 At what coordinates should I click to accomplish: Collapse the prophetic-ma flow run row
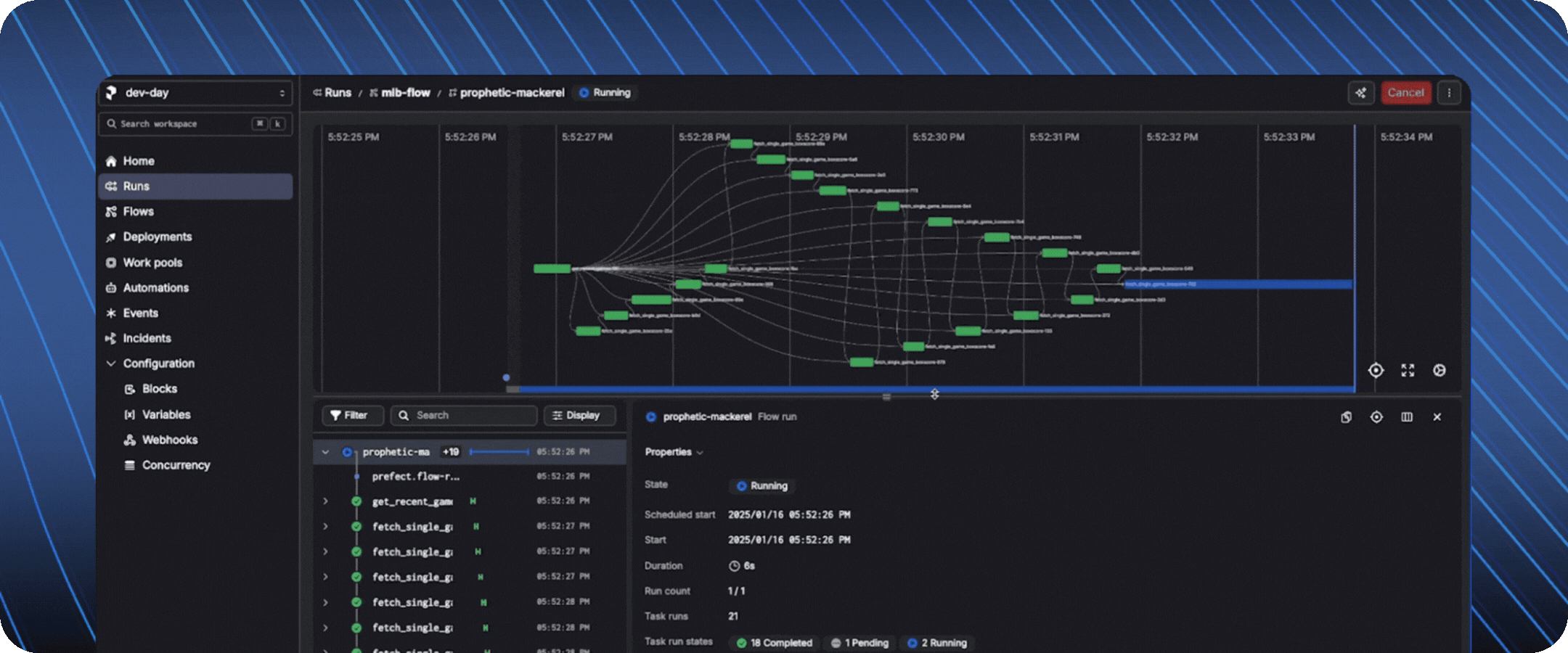click(x=325, y=452)
